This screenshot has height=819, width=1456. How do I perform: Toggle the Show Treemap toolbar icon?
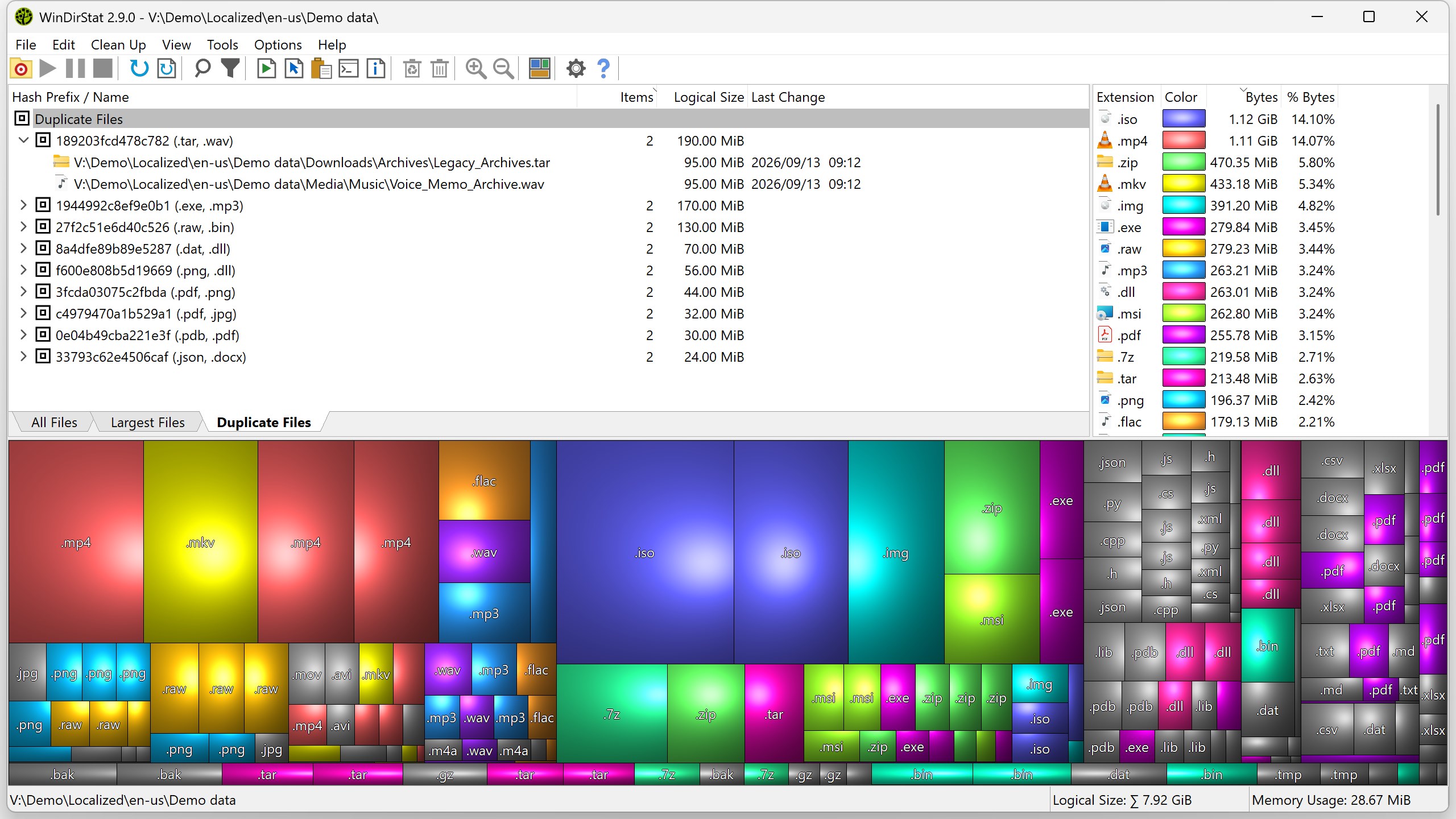pyautogui.click(x=539, y=69)
